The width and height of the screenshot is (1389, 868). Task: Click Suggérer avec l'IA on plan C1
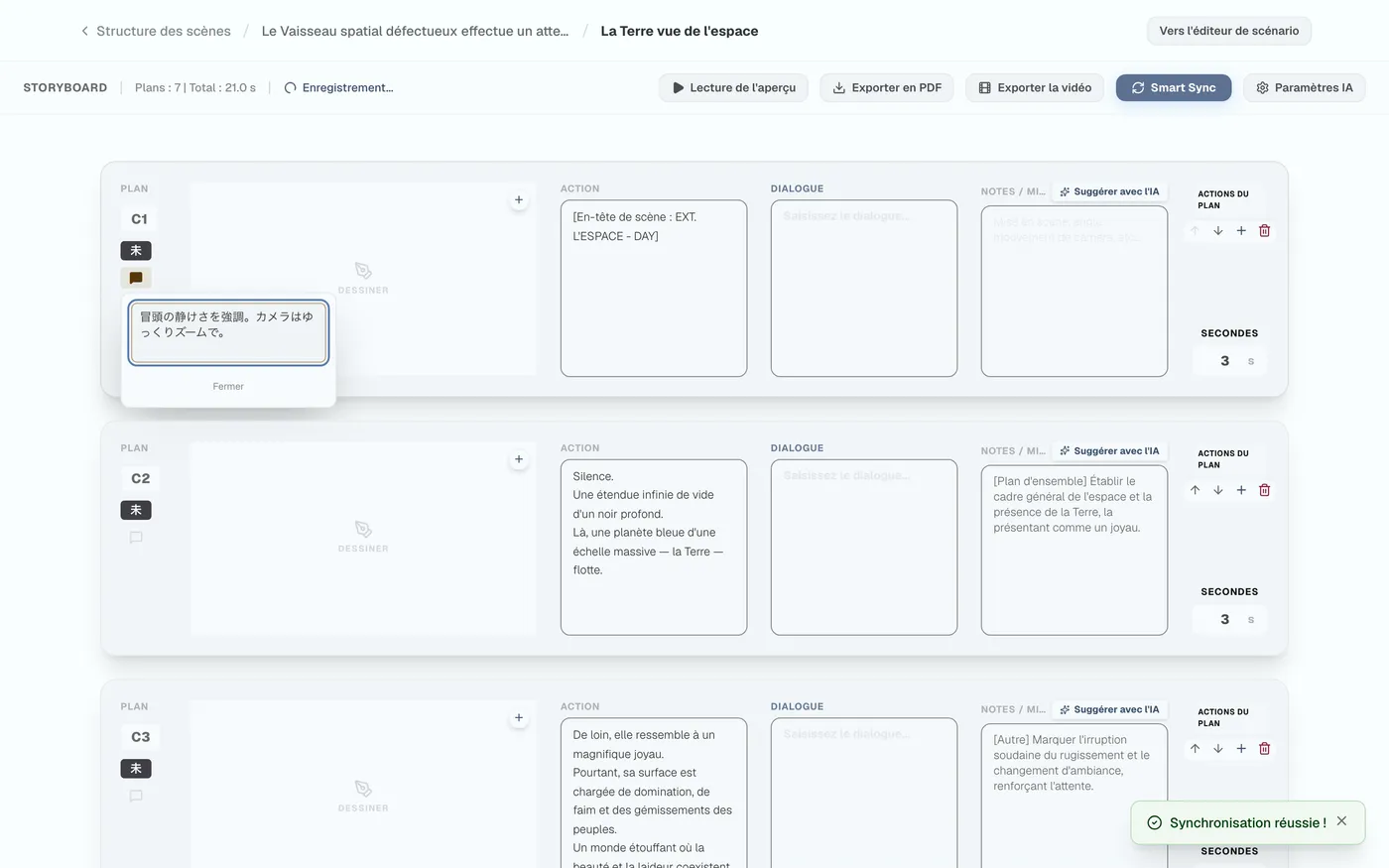(1109, 191)
